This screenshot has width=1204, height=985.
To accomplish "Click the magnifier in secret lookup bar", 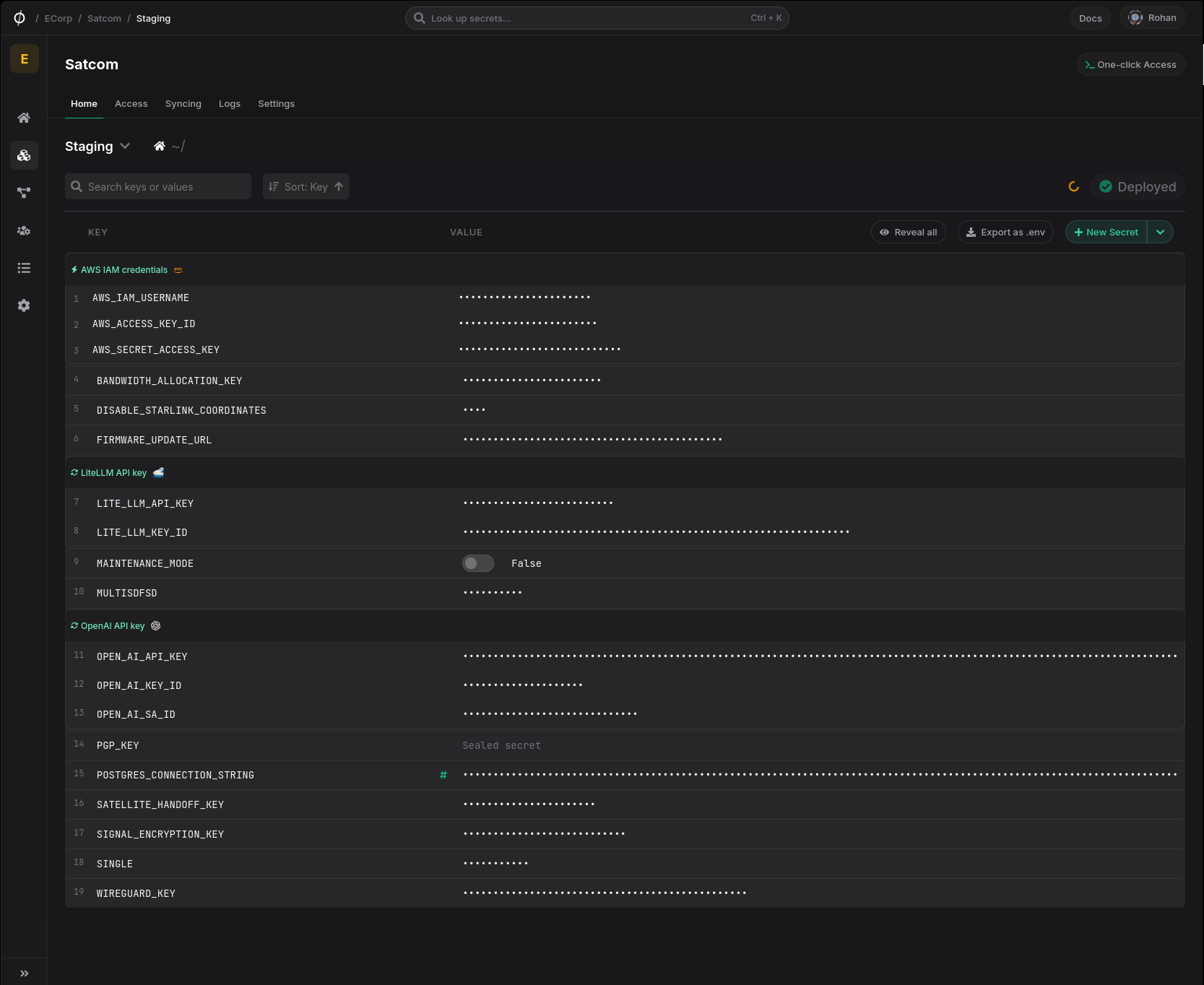I will (420, 18).
